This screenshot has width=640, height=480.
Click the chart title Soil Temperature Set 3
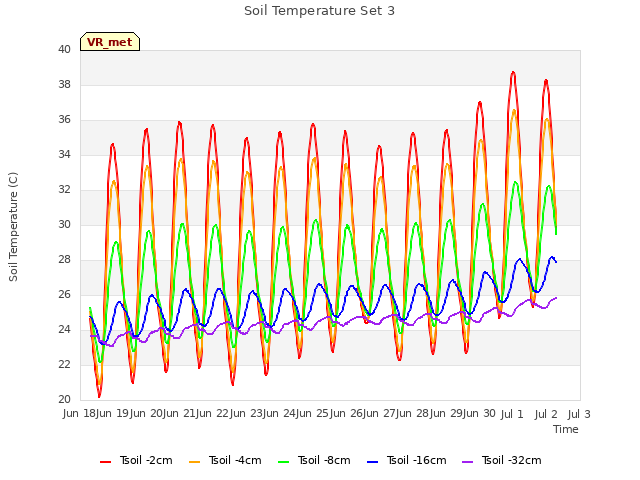click(320, 11)
